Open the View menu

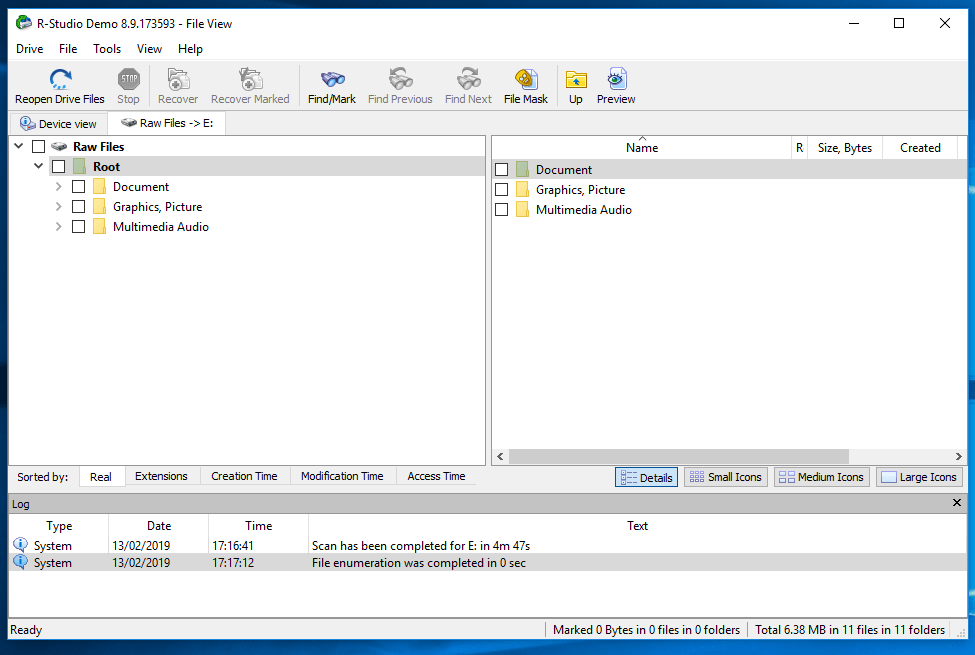(x=149, y=49)
